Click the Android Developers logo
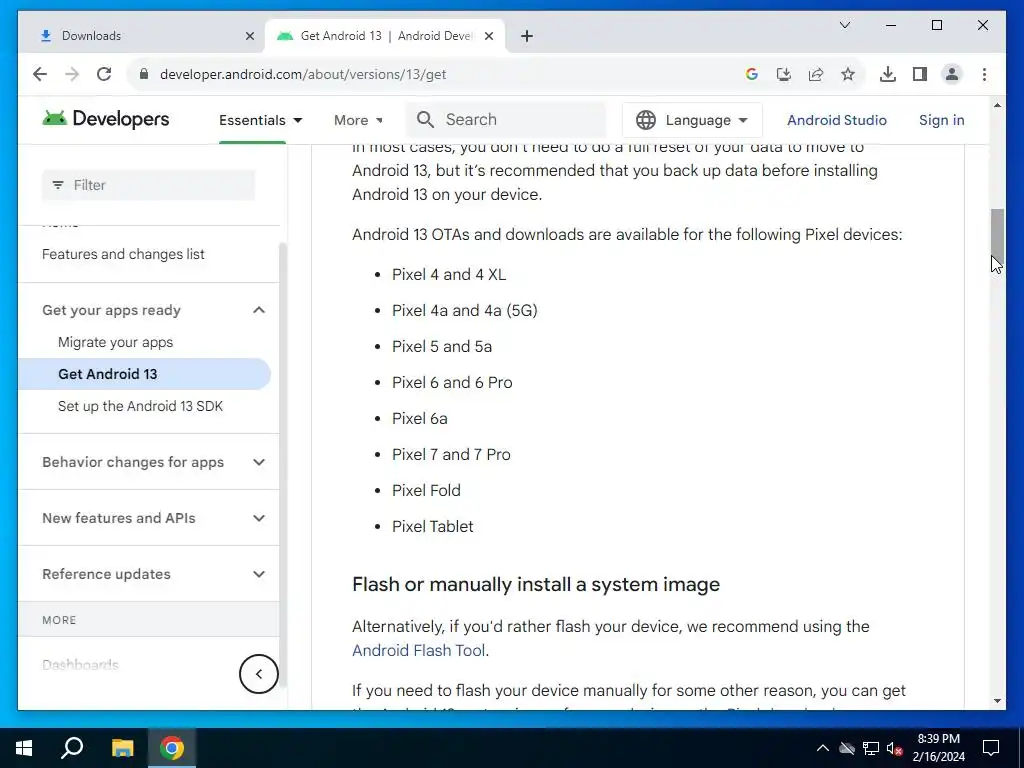This screenshot has height=768, width=1024. click(106, 119)
